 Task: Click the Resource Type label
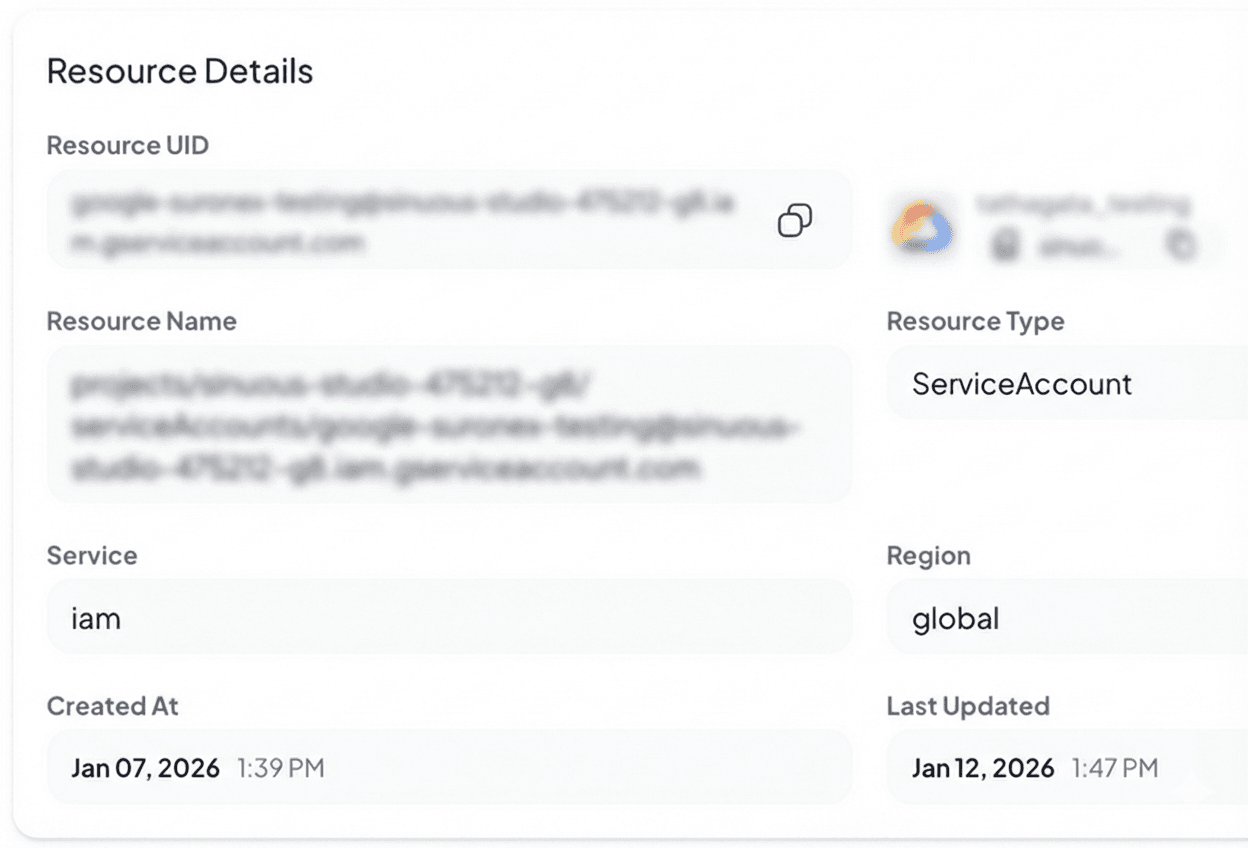click(975, 321)
